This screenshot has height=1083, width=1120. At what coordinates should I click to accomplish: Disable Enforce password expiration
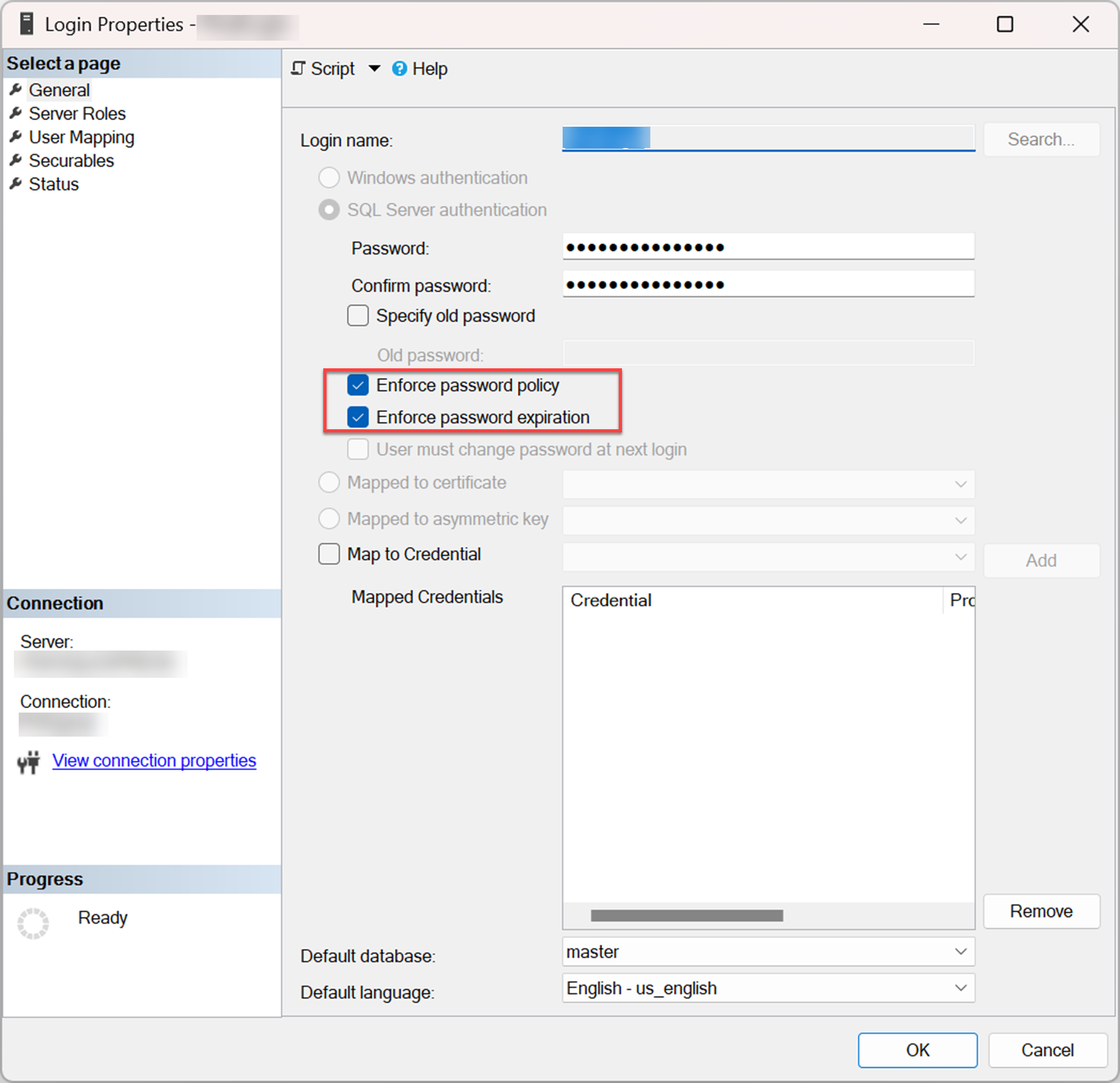(357, 416)
